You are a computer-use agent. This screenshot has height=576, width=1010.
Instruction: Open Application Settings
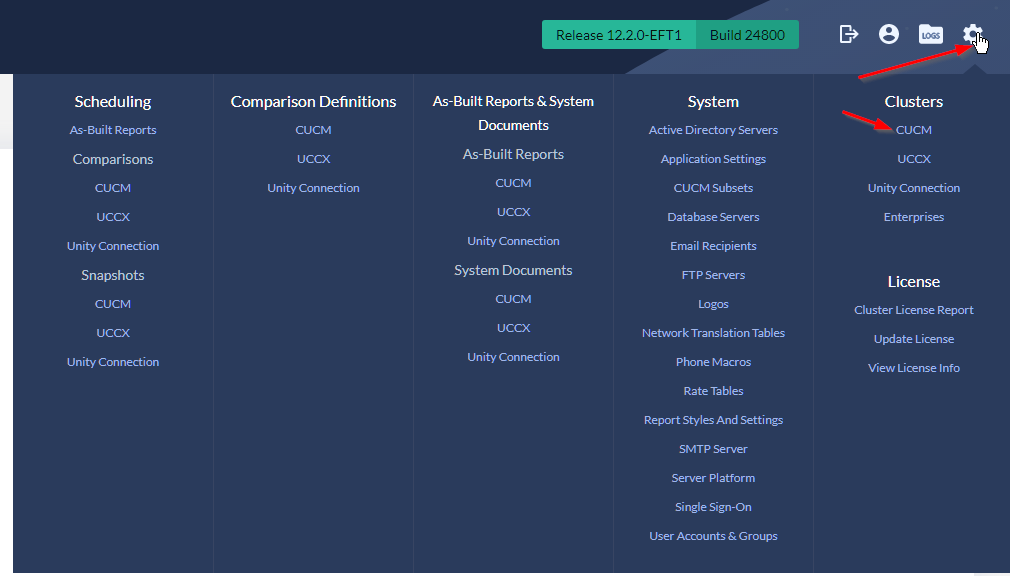(713, 158)
